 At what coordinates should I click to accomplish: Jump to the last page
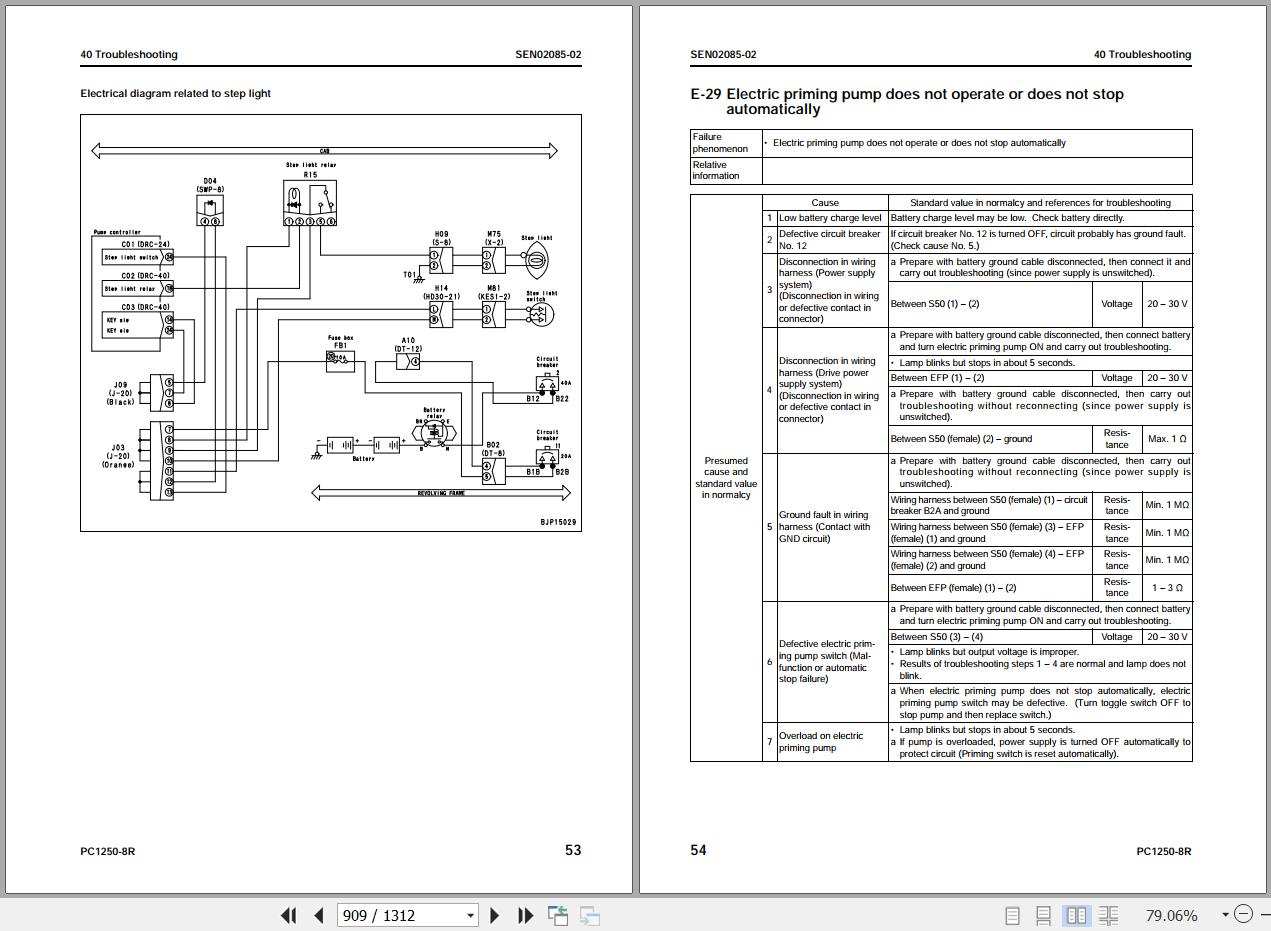click(525, 915)
